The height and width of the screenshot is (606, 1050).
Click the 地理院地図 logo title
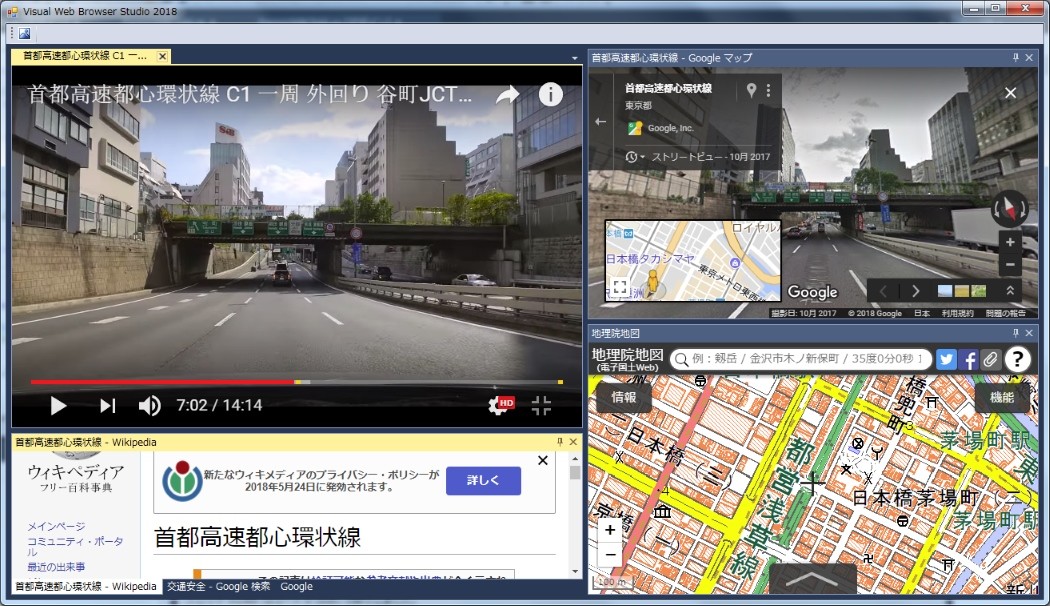[x=627, y=360]
